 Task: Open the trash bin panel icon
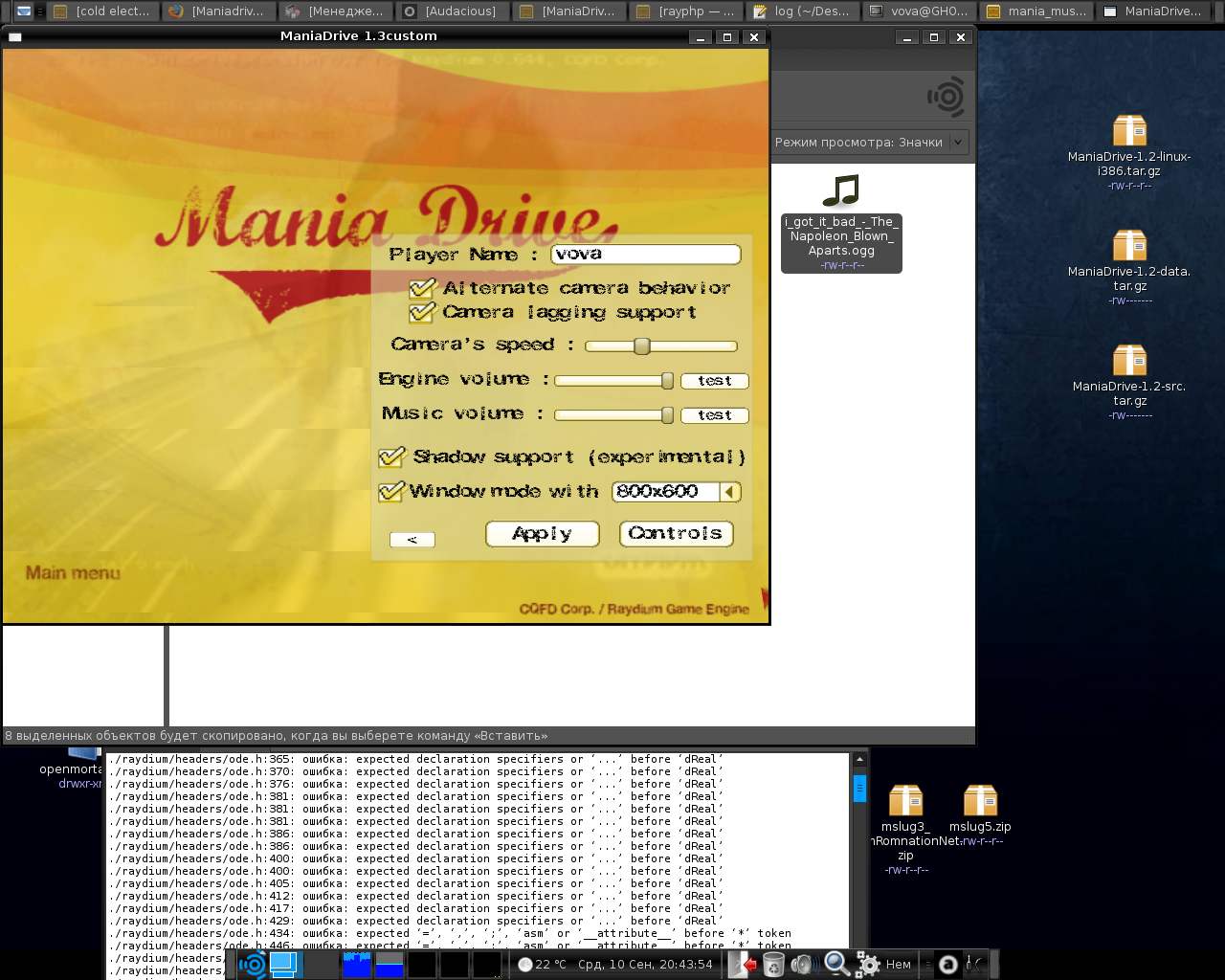(773, 964)
